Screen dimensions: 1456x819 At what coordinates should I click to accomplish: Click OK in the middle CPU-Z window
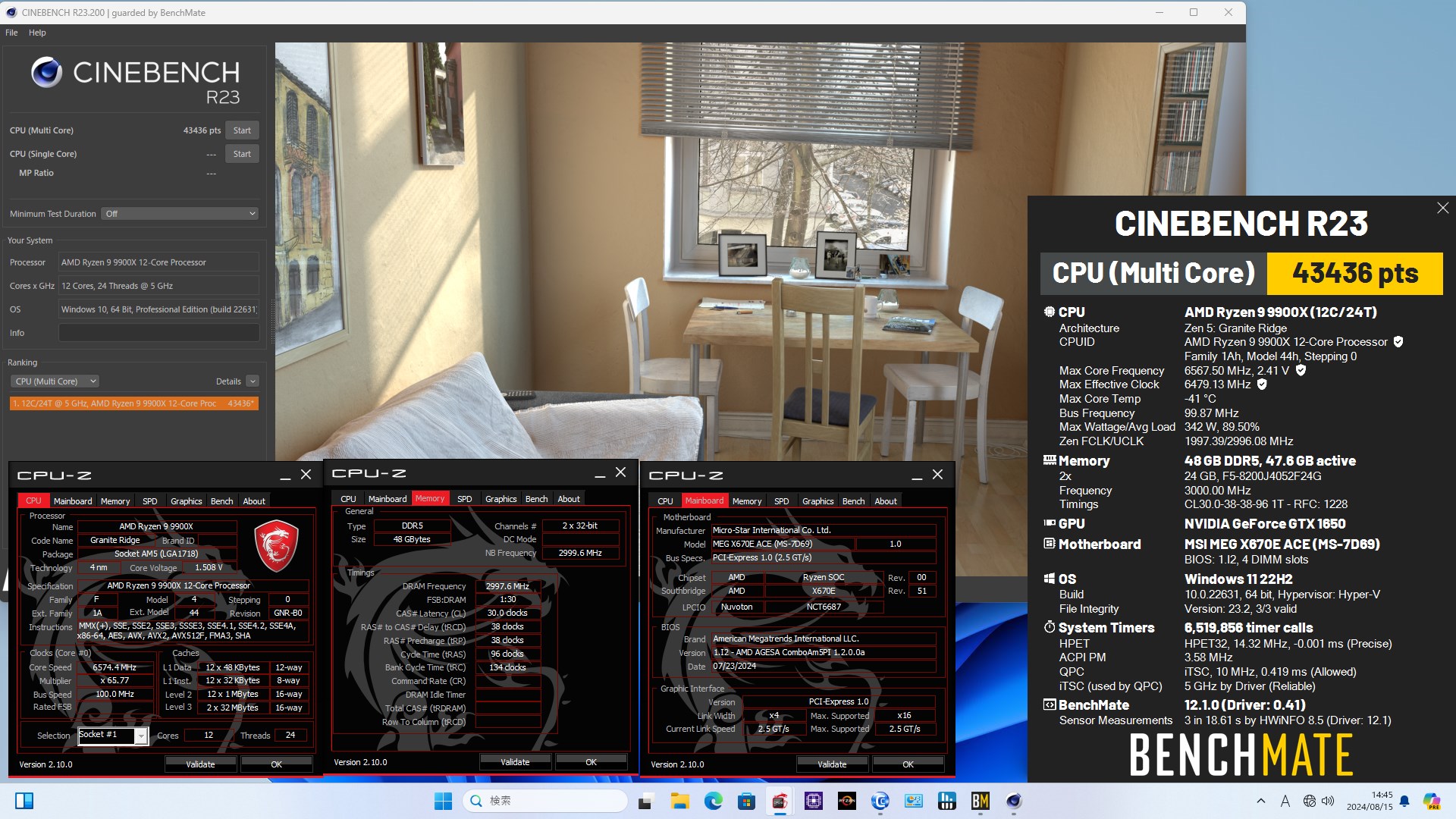point(591,762)
